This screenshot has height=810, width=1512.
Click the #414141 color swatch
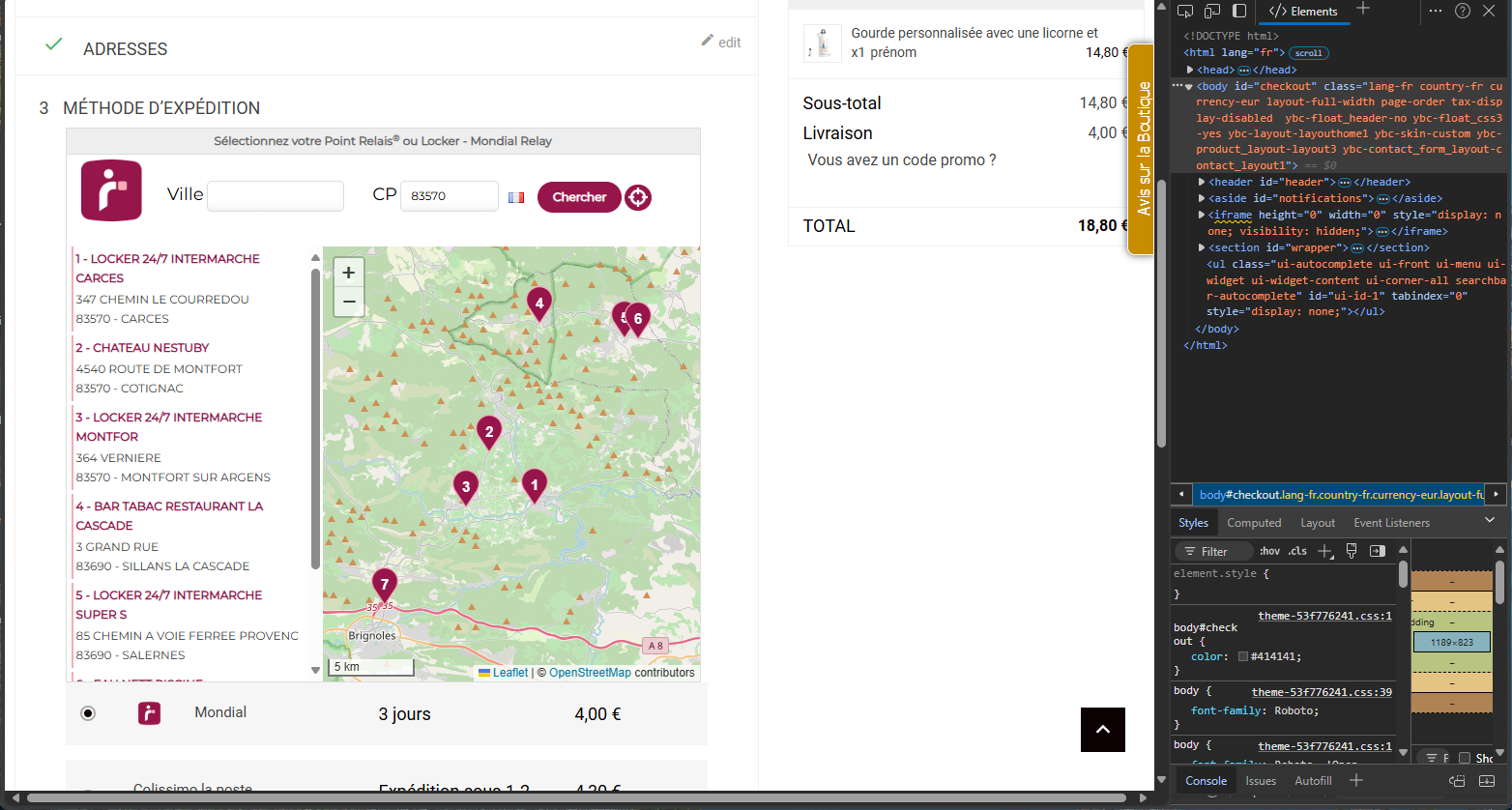tap(1243, 657)
